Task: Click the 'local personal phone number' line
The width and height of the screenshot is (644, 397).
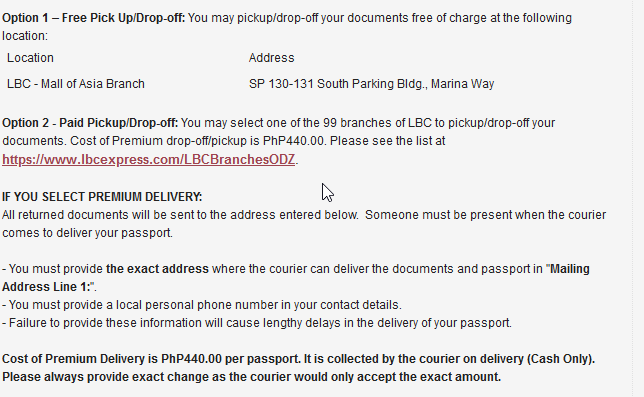Action: [202, 305]
